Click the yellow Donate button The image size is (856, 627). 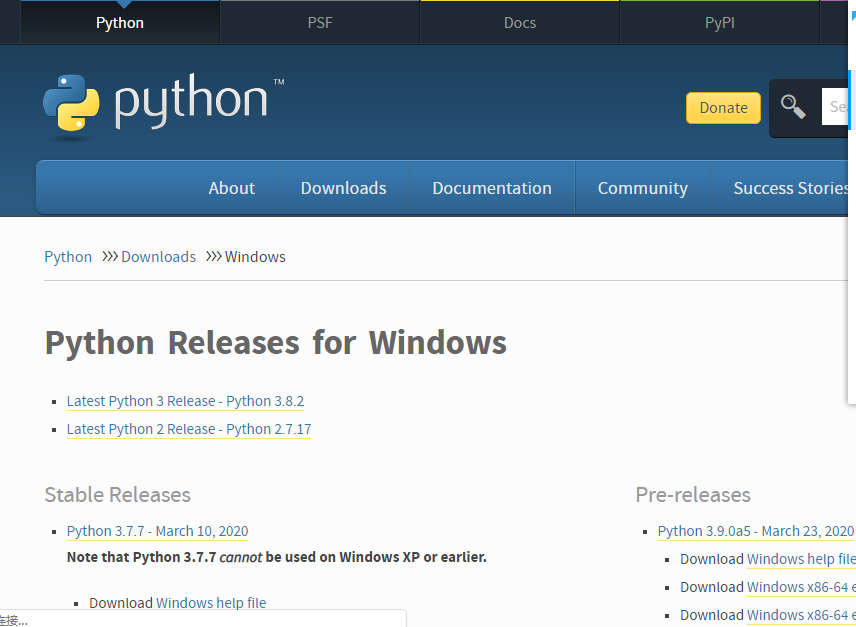[x=723, y=108]
